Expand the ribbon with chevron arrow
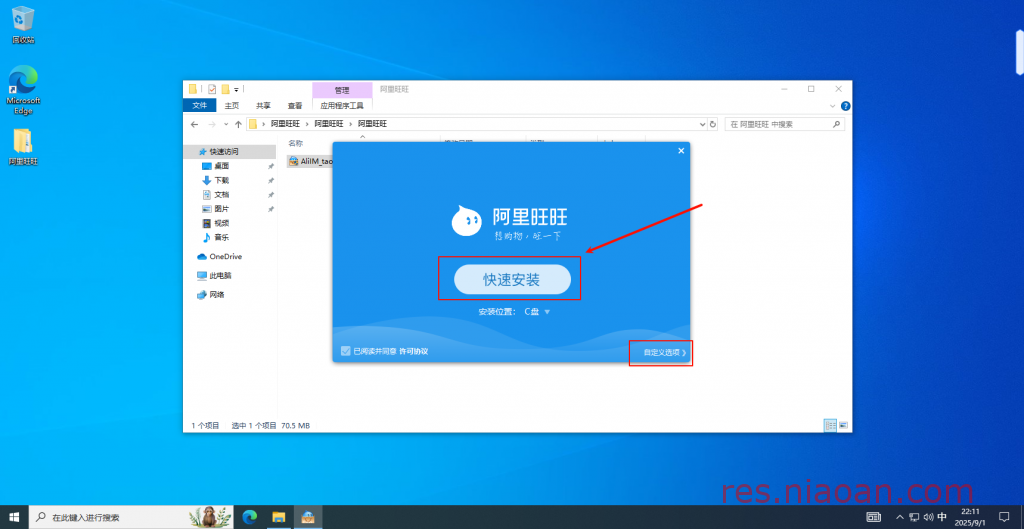This screenshot has height=529, width=1024. [833, 105]
